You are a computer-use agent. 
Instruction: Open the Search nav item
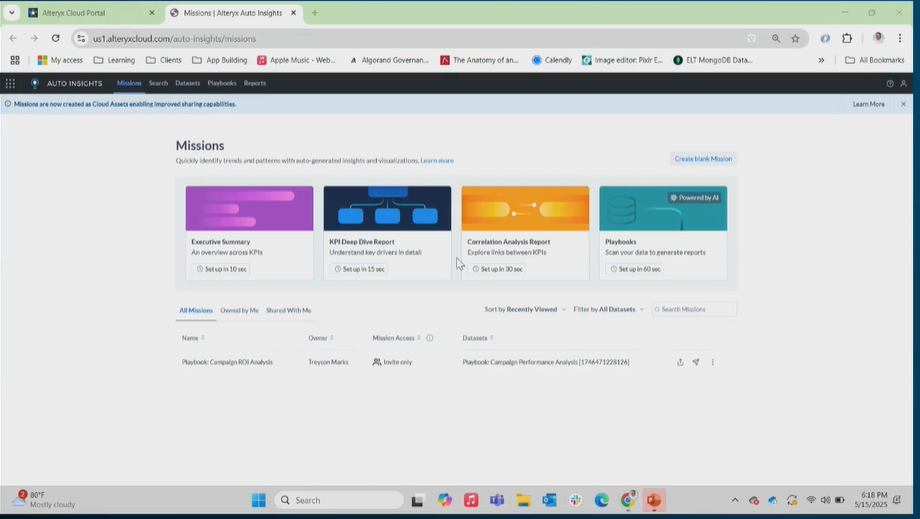click(158, 83)
